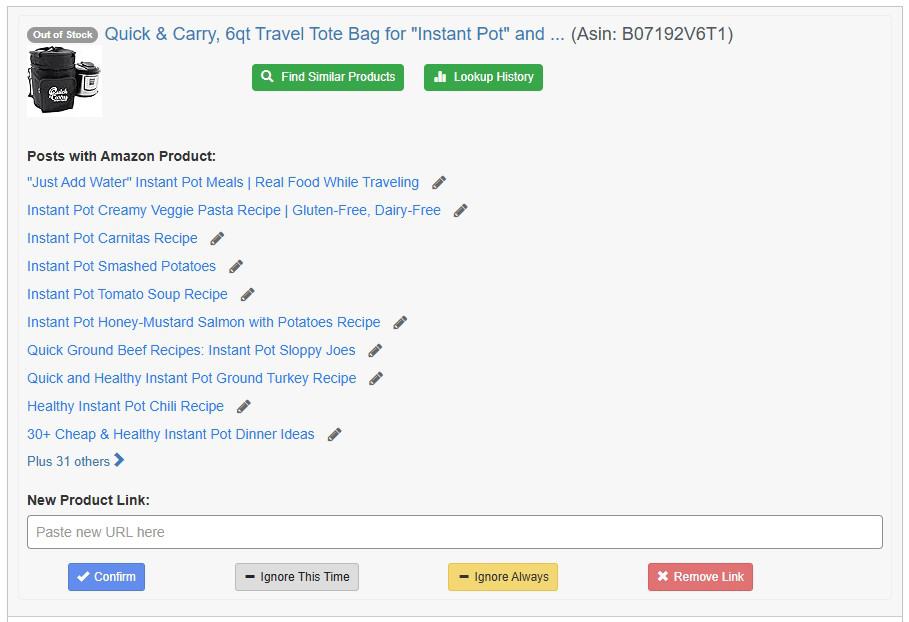Edit pencil for Honey-Mustard Salmon post
This screenshot has width=909, height=622.
click(400, 322)
